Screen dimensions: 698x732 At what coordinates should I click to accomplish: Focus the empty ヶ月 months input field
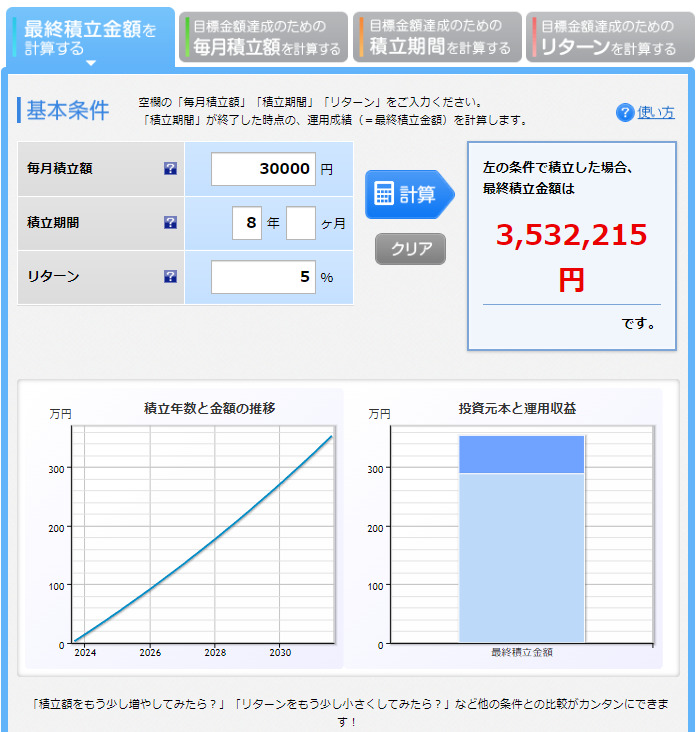click(301, 223)
